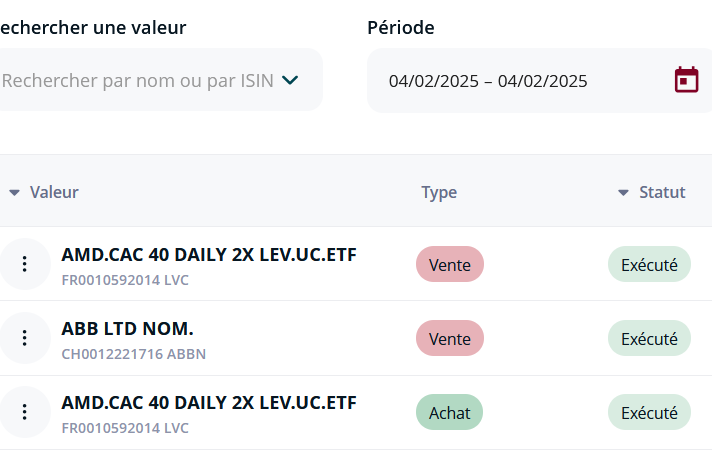Sort by Statut using its arrow
712x466 pixels.
click(x=623, y=193)
